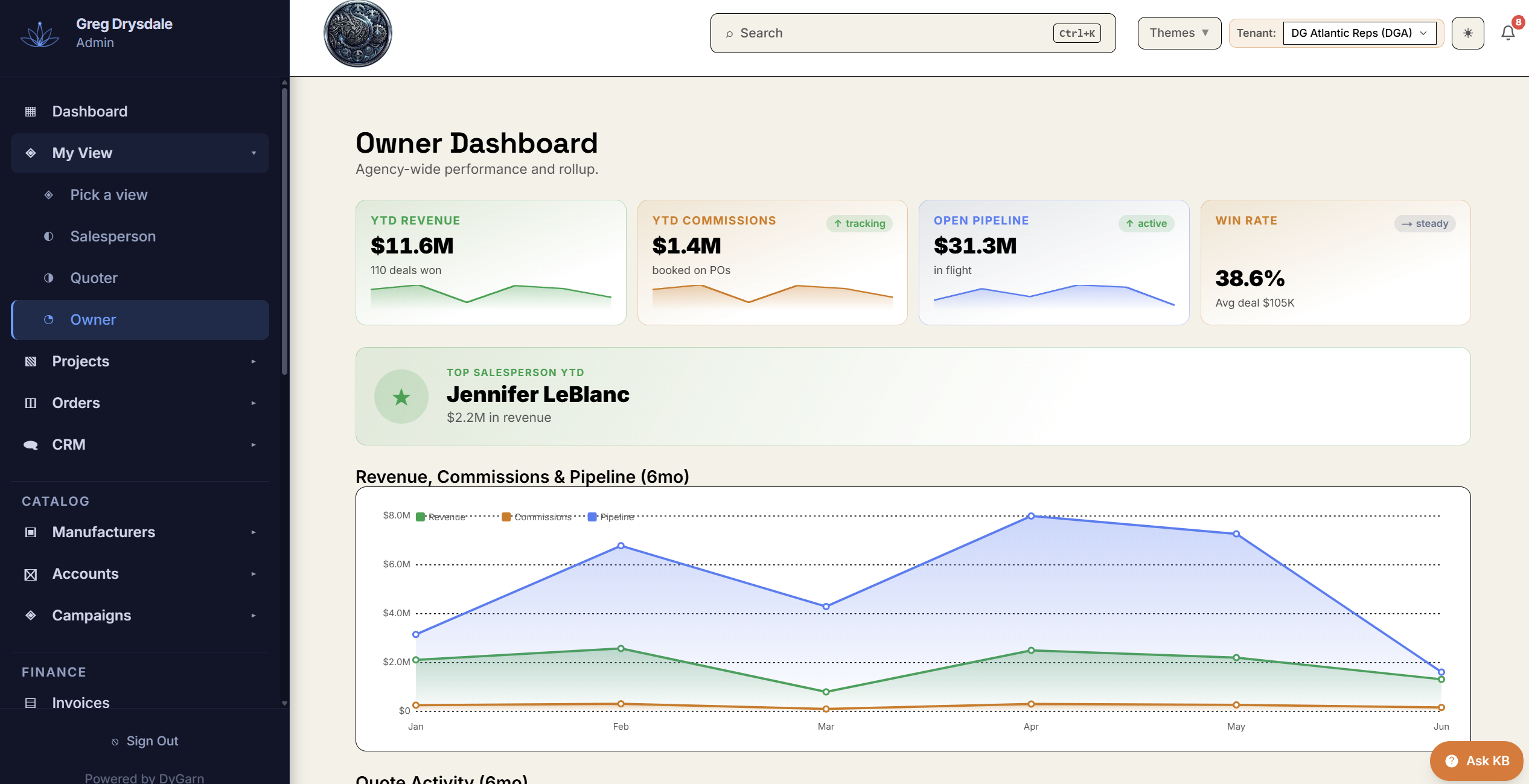Viewport: 1529px width, 784px height.
Task: Expand the Campaigns submenu arrow
Action: tap(254, 616)
